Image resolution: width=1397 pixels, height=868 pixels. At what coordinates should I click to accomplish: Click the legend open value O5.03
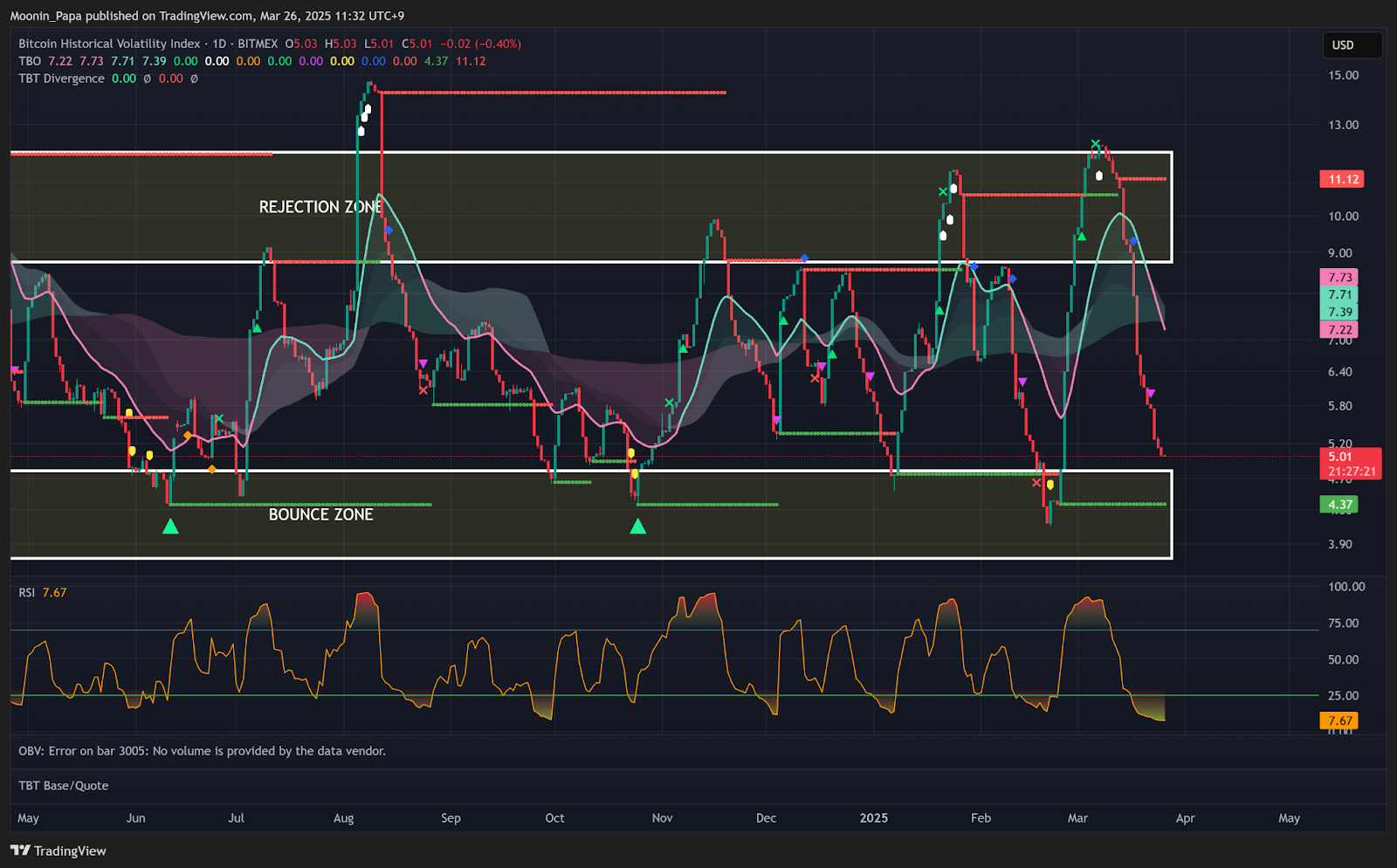pyautogui.click(x=301, y=44)
